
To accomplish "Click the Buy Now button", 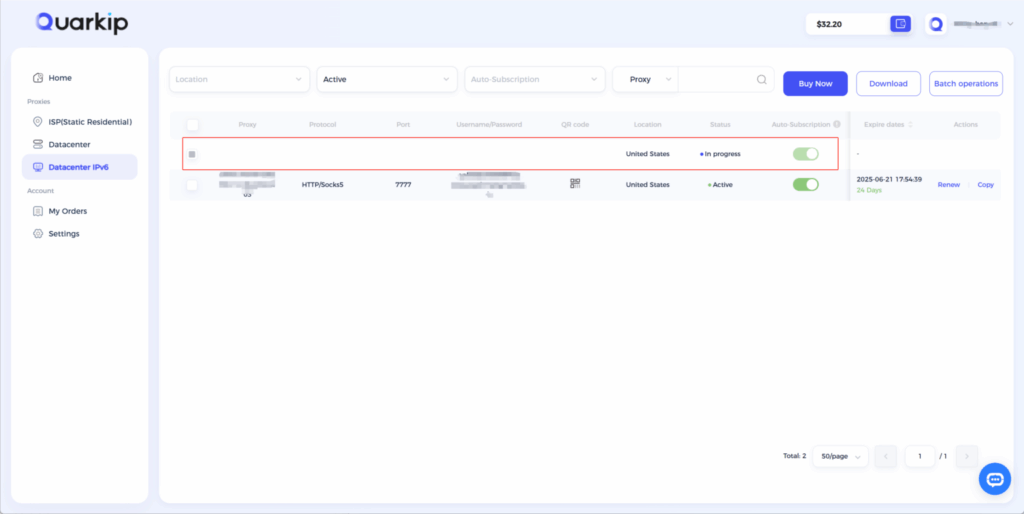I will pos(815,84).
